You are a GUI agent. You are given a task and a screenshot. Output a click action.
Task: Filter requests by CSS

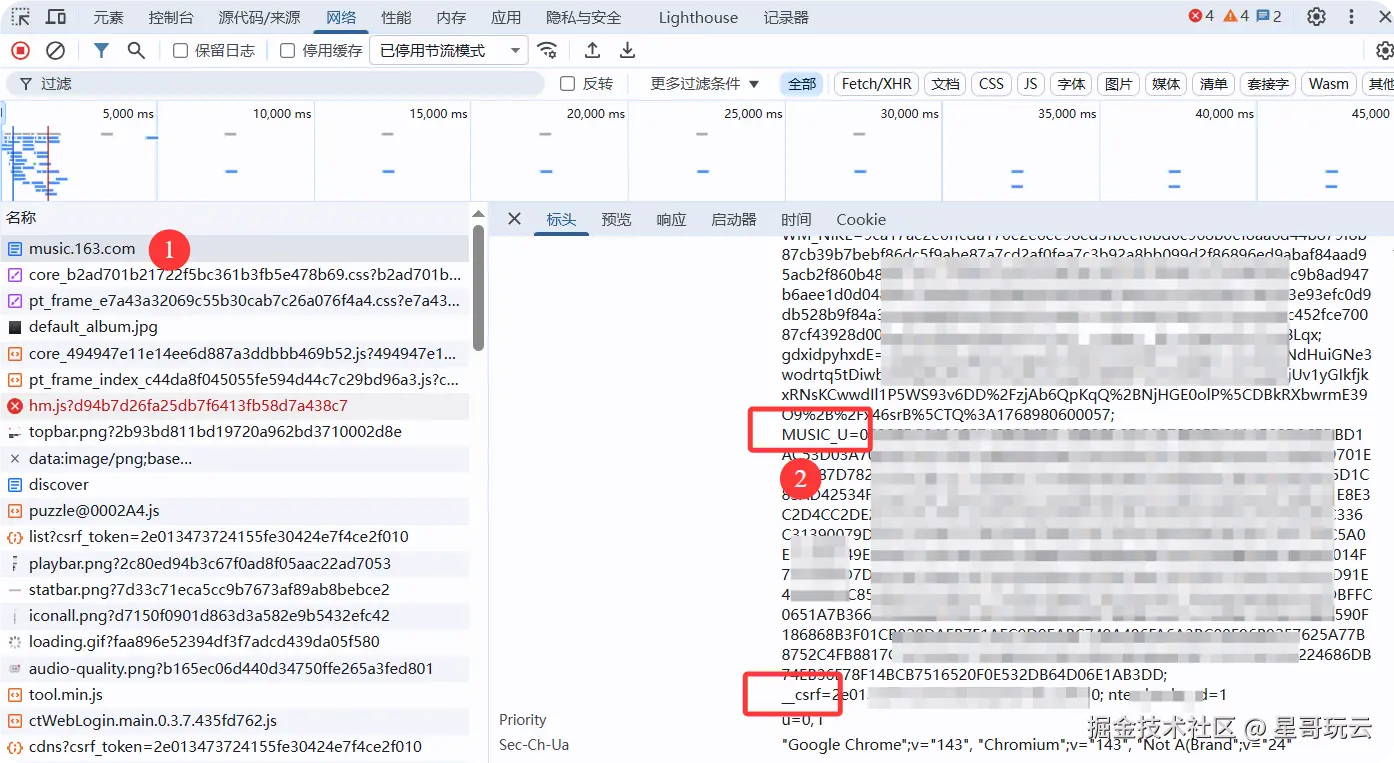(x=991, y=84)
